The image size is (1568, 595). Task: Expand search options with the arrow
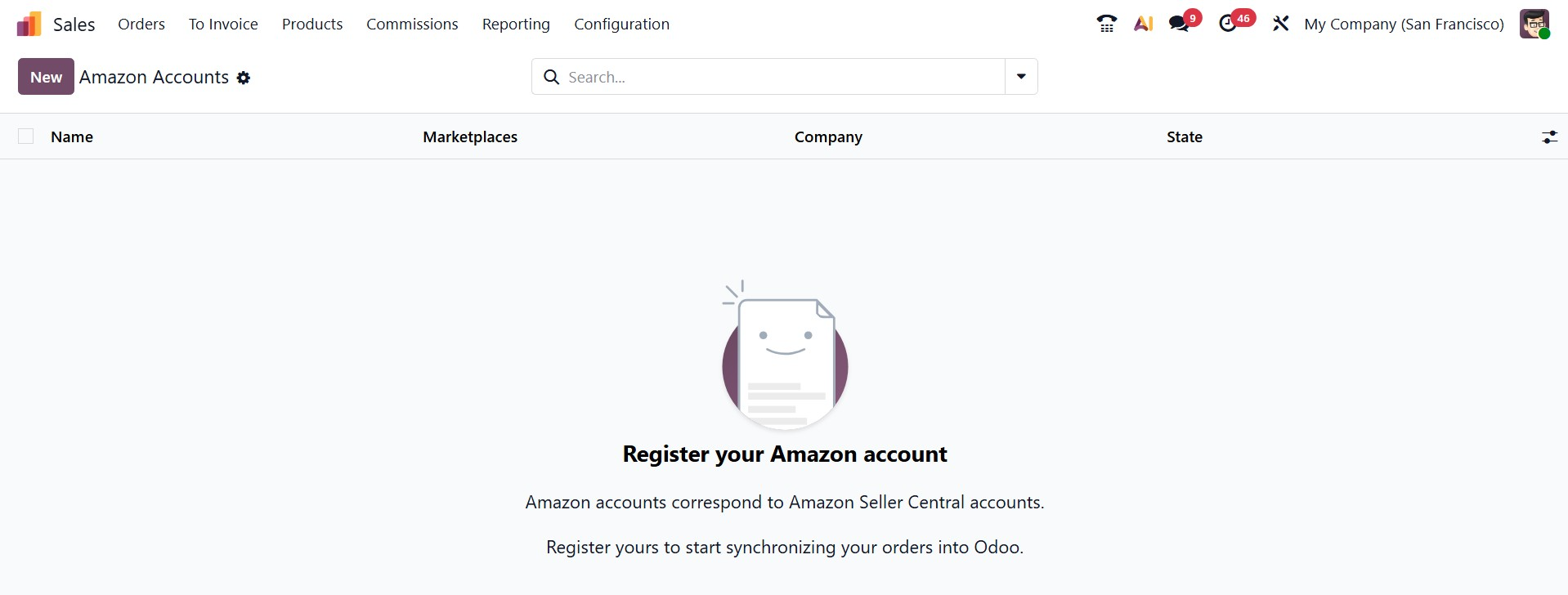point(1019,76)
